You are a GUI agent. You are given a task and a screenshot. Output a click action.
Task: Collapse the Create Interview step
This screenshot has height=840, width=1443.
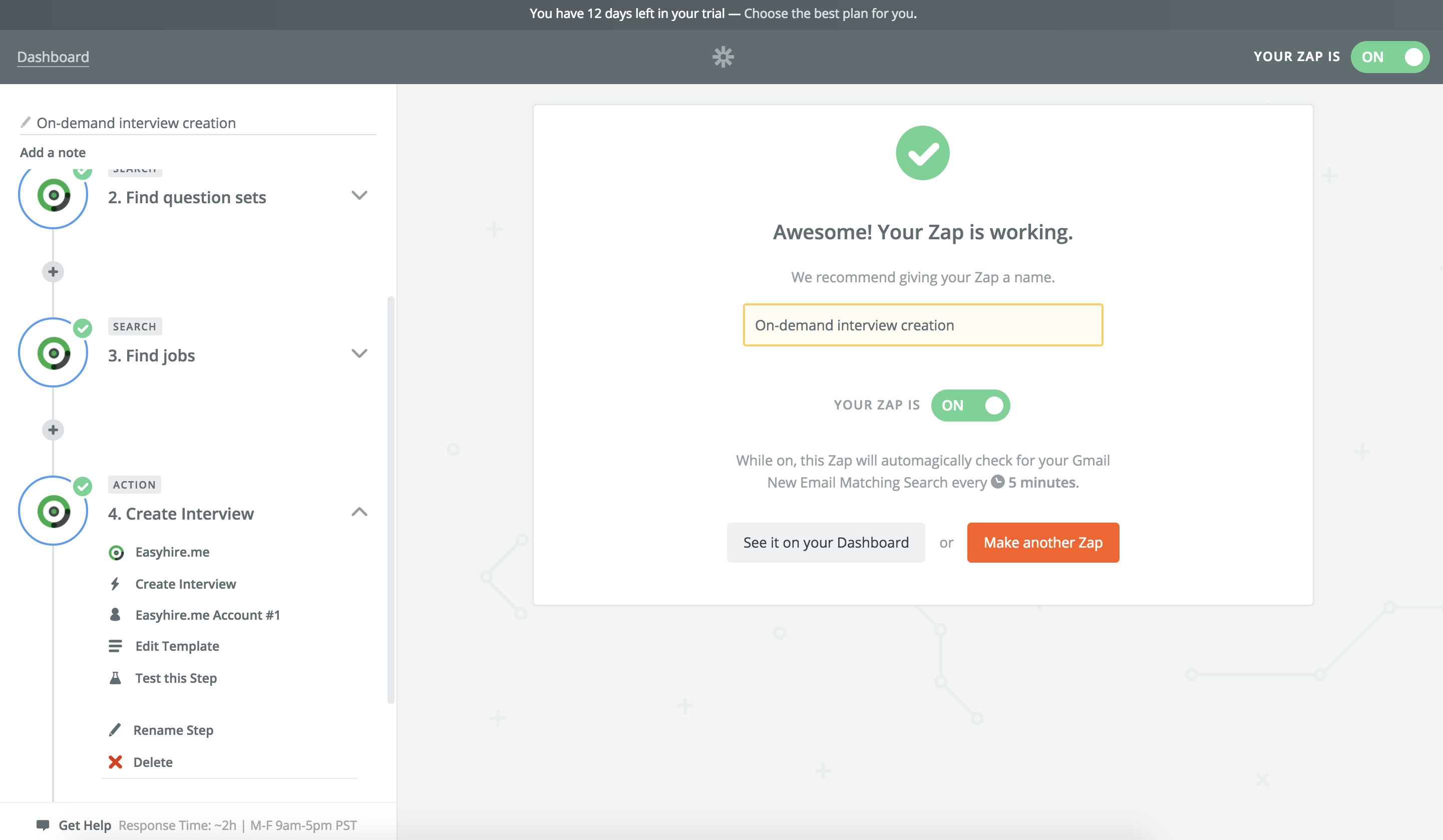[x=359, y=512]
